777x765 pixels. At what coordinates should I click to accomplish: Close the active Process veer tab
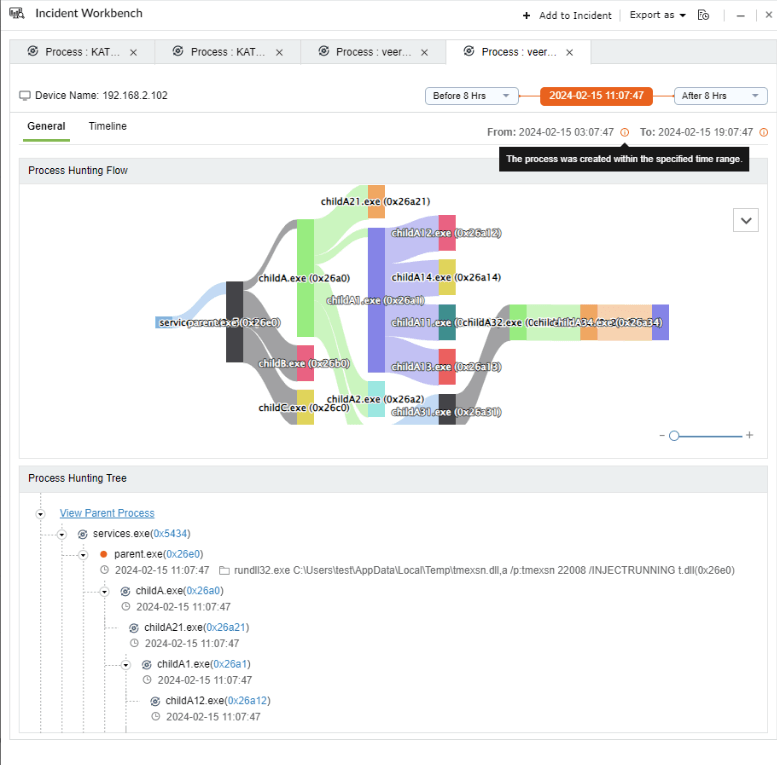point(569,53)
